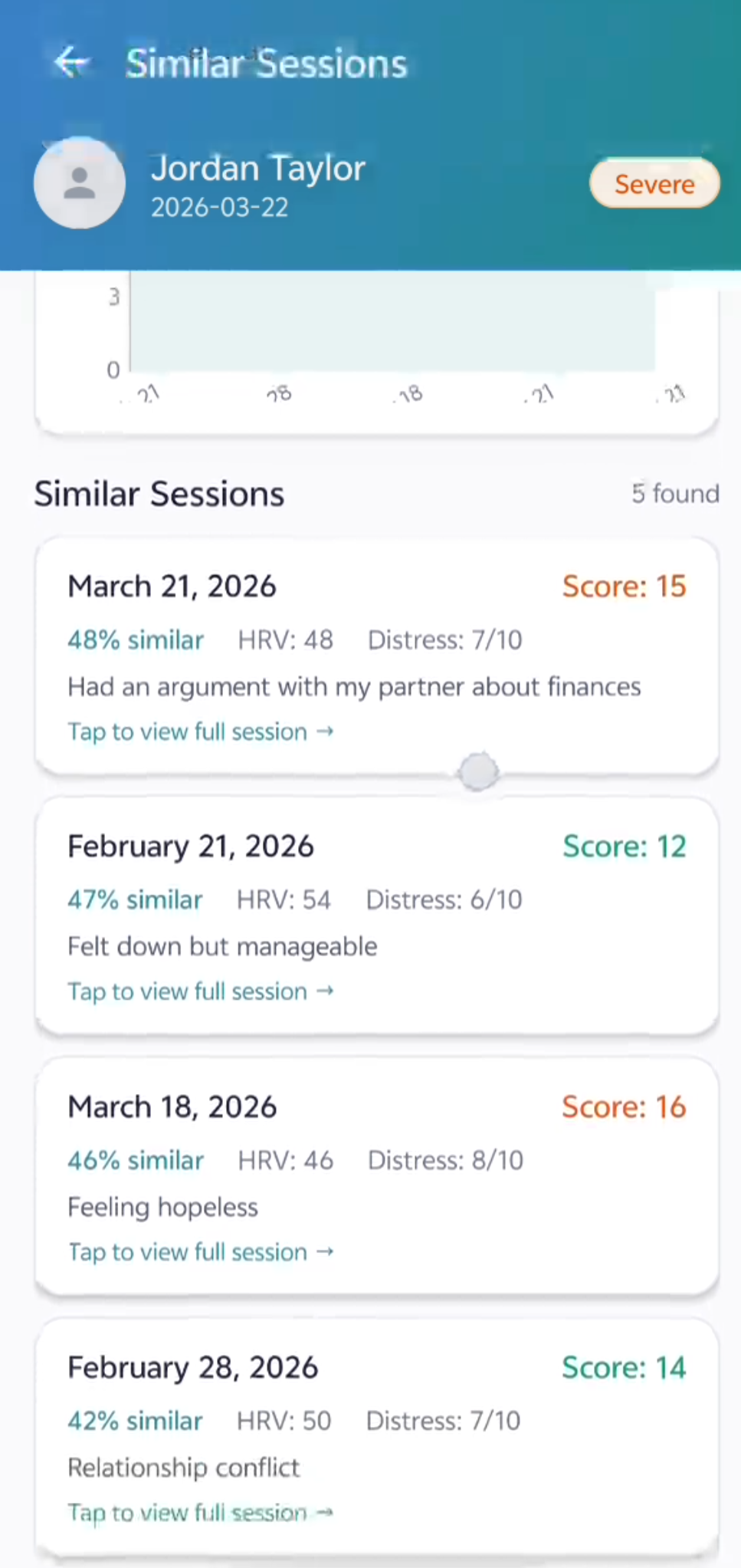Viewport: 741px width, 1568px height.
Task: Click the Score: 16 label
Action: coord(624,1107)
